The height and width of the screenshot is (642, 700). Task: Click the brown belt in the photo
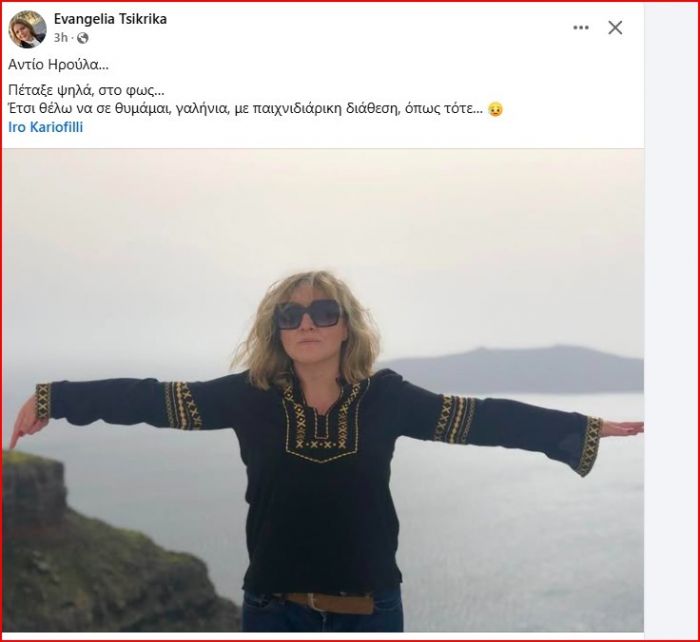coord(327,602)
